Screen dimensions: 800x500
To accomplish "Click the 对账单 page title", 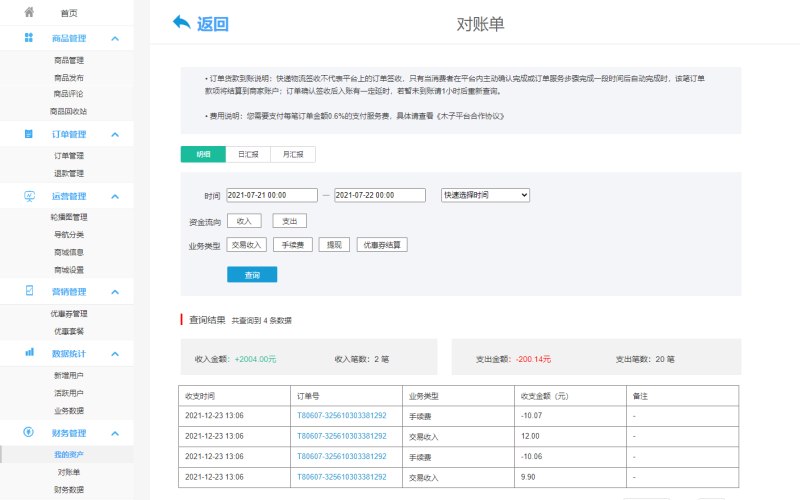I will pyautogui.click(x=480, y=24).
